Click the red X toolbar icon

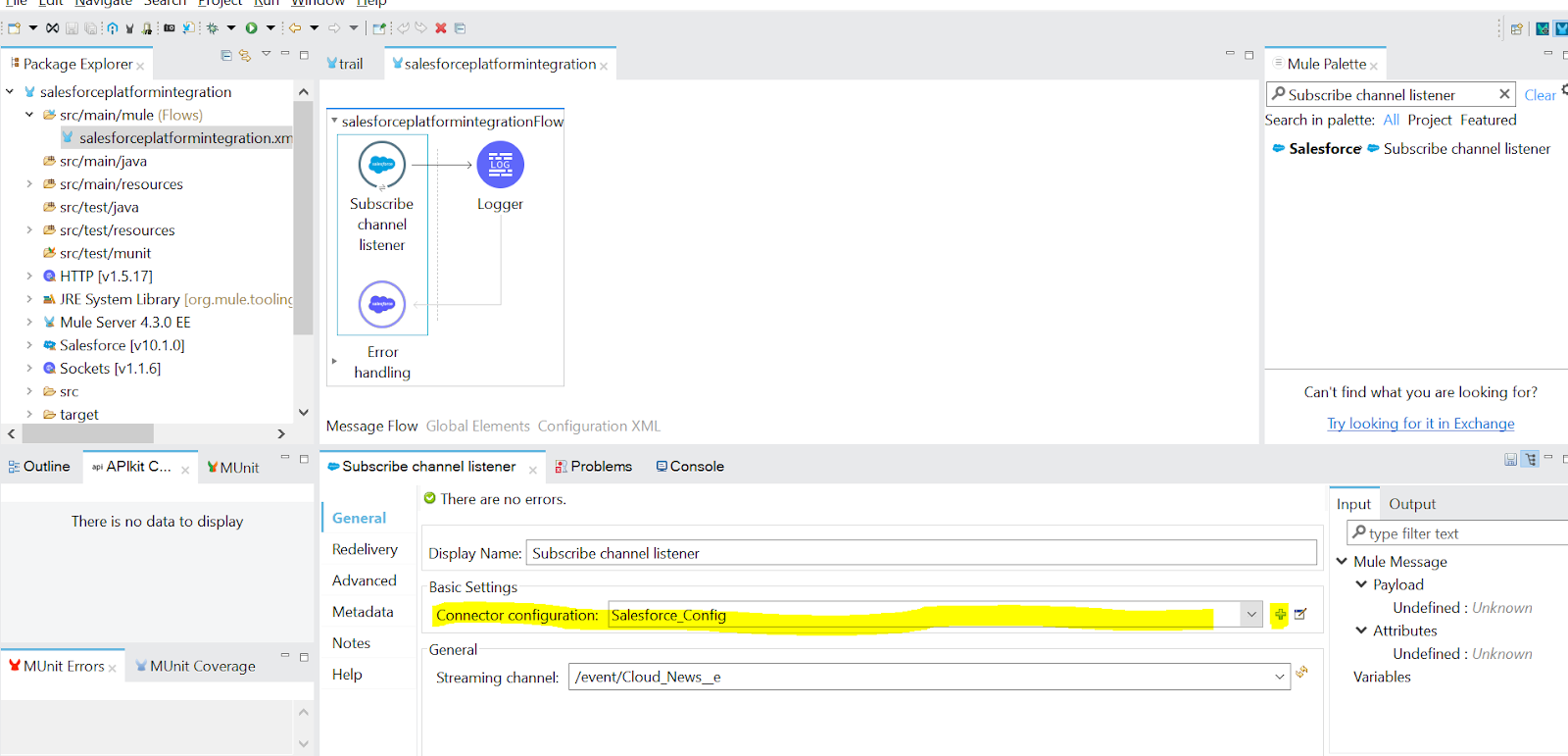pos(441,28)
